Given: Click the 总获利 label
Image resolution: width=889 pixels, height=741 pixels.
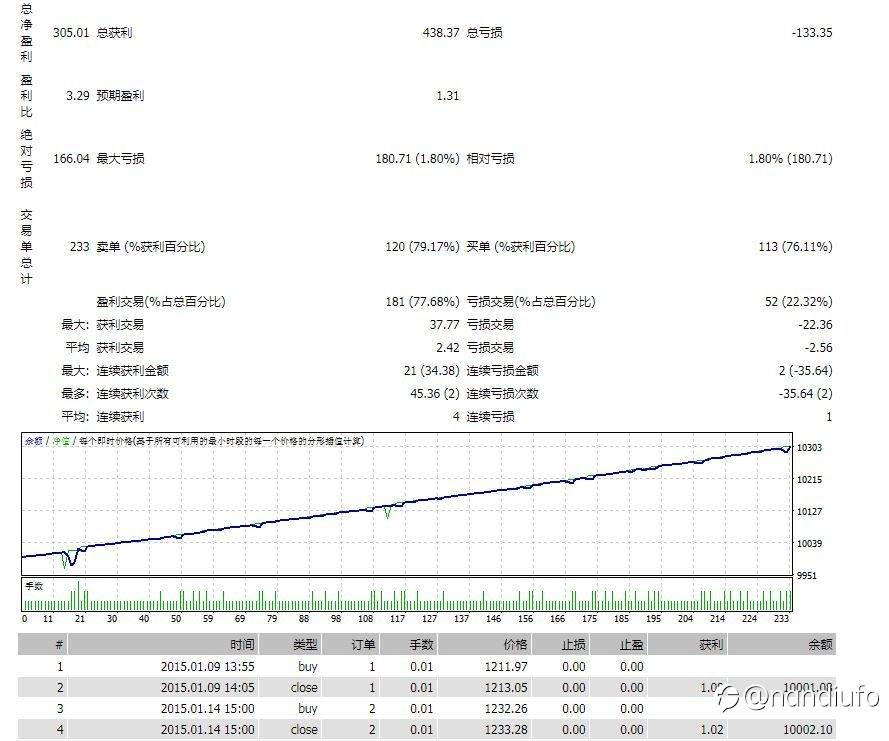Looking at the screenshot, I should [x=114, y=33].
